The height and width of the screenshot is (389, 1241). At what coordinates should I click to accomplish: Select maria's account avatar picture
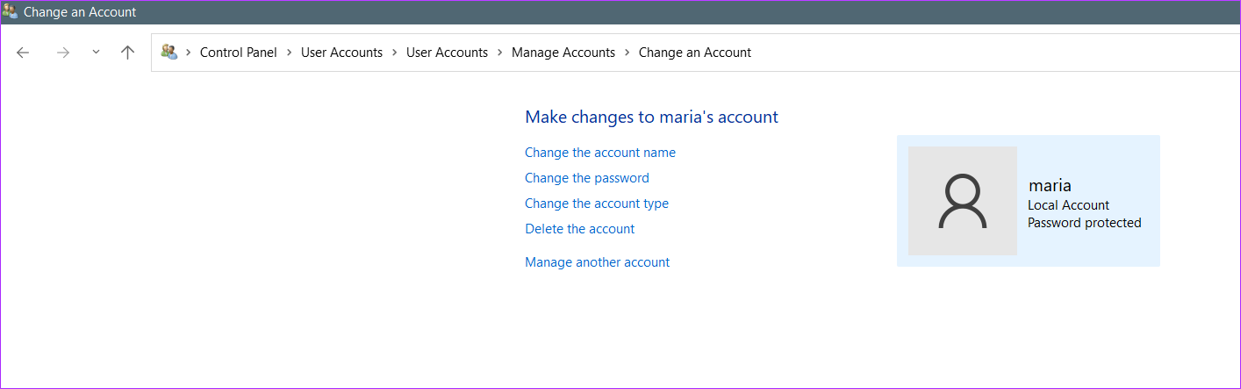pyautogui.click(x=962, y=201)
